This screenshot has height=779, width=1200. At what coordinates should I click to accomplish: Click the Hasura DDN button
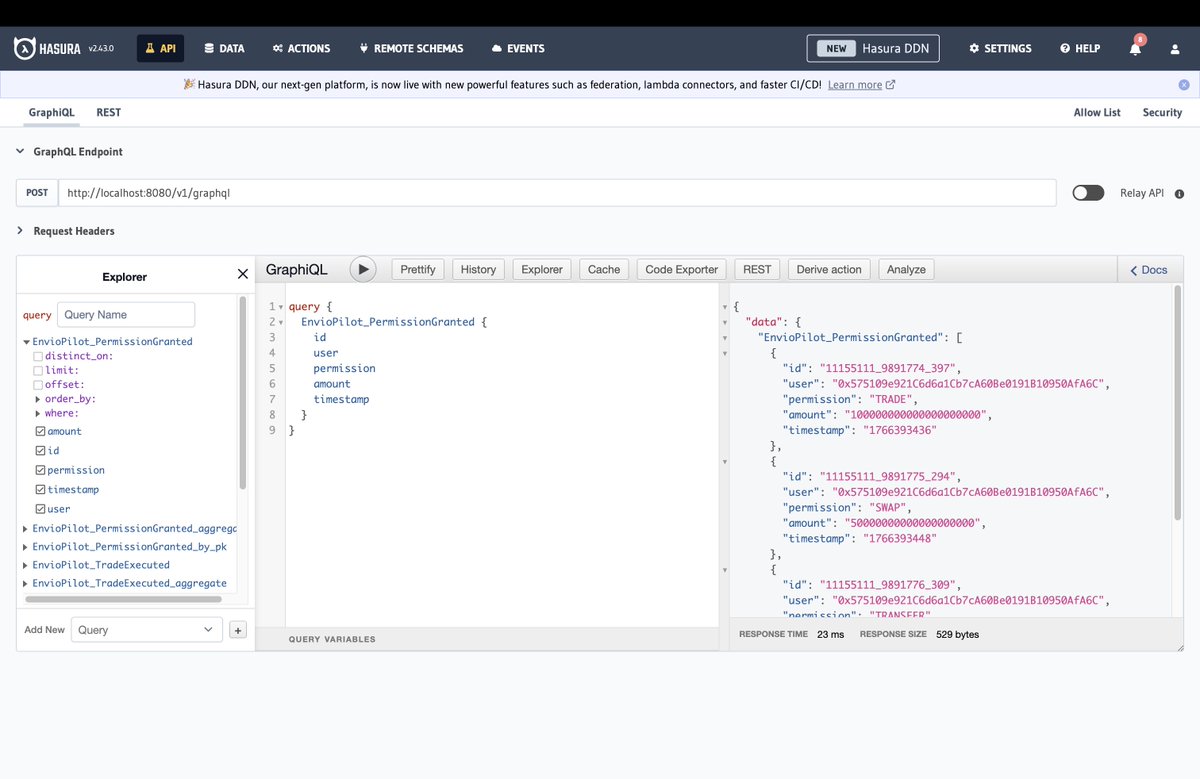coord(873,48)
